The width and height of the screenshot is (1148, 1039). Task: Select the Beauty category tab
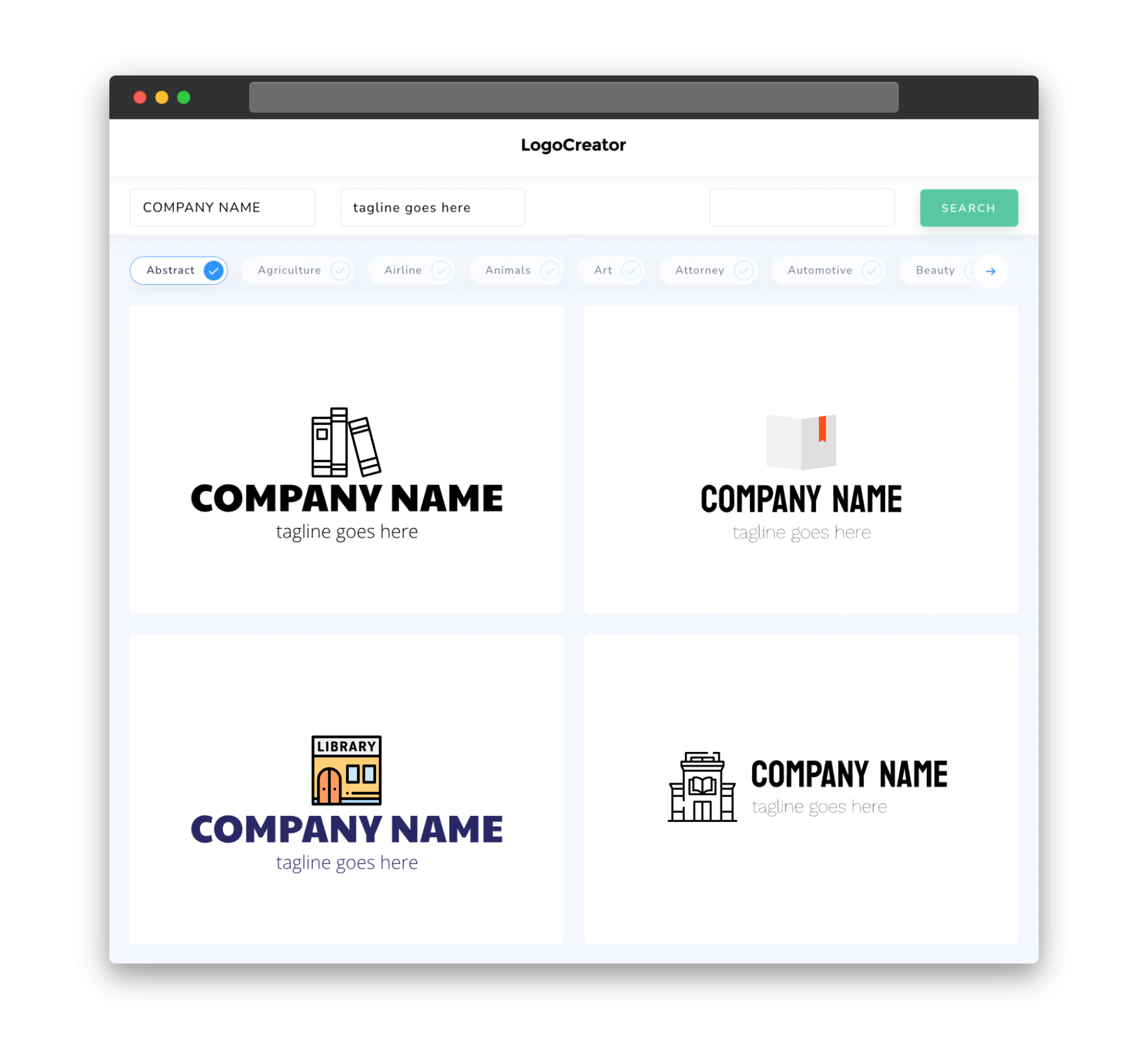click(x=935, y=270)
